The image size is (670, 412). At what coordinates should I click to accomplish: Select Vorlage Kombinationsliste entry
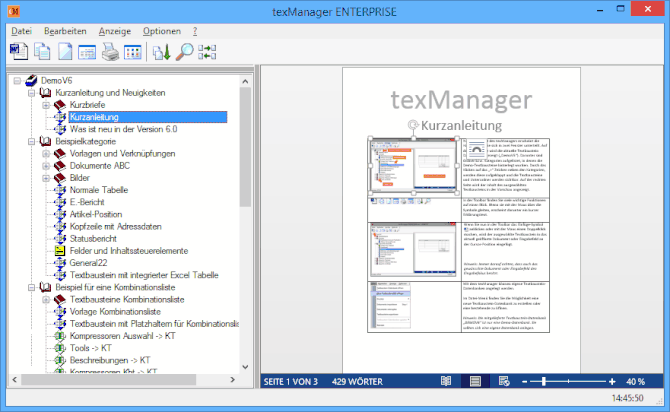coord(115,312)
